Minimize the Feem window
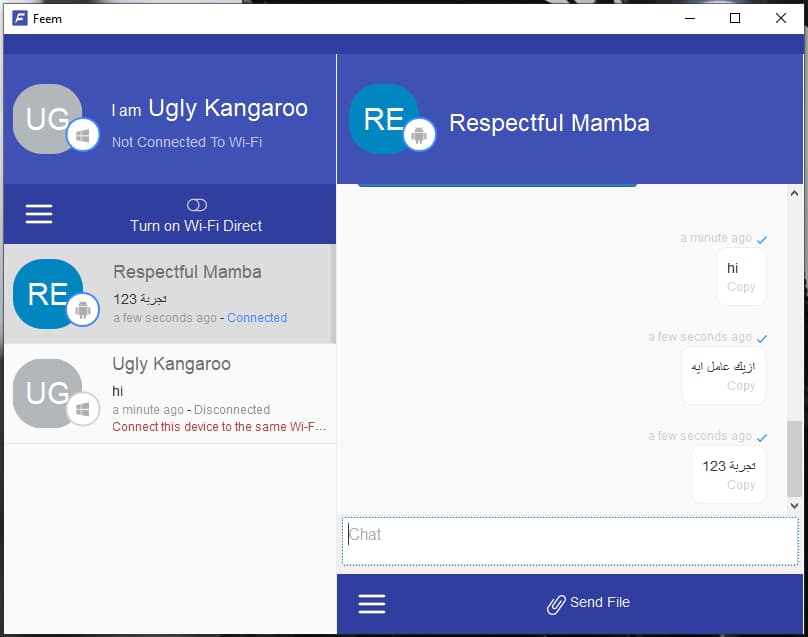The height and width of the screenshot is (637, 808). tap(690, 19)
